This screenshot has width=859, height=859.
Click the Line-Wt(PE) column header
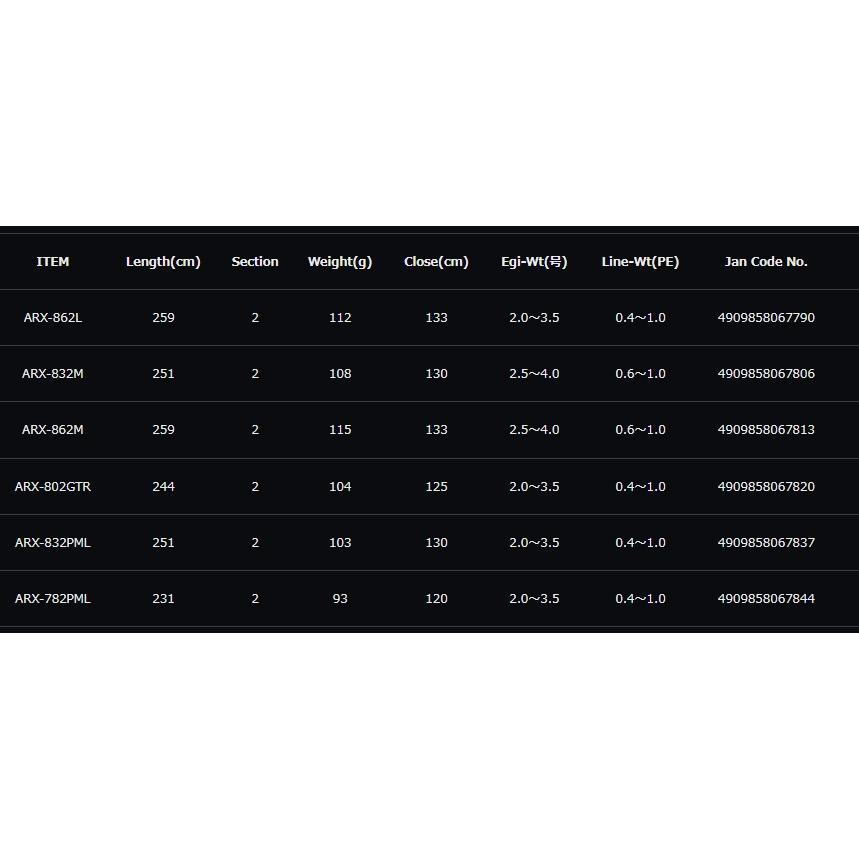[x=640, y=262]
